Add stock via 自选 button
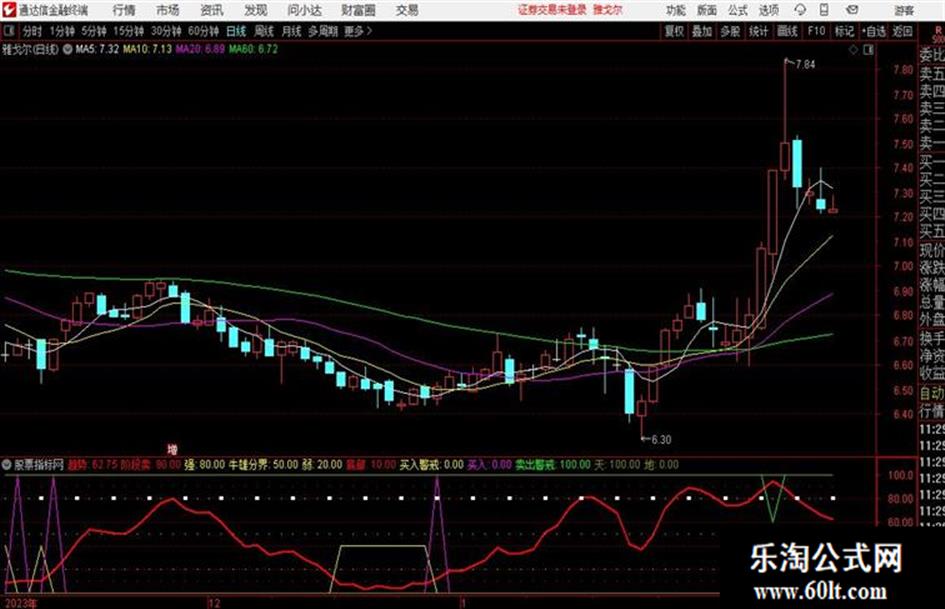The image size is (945, 609). point(874,31)
